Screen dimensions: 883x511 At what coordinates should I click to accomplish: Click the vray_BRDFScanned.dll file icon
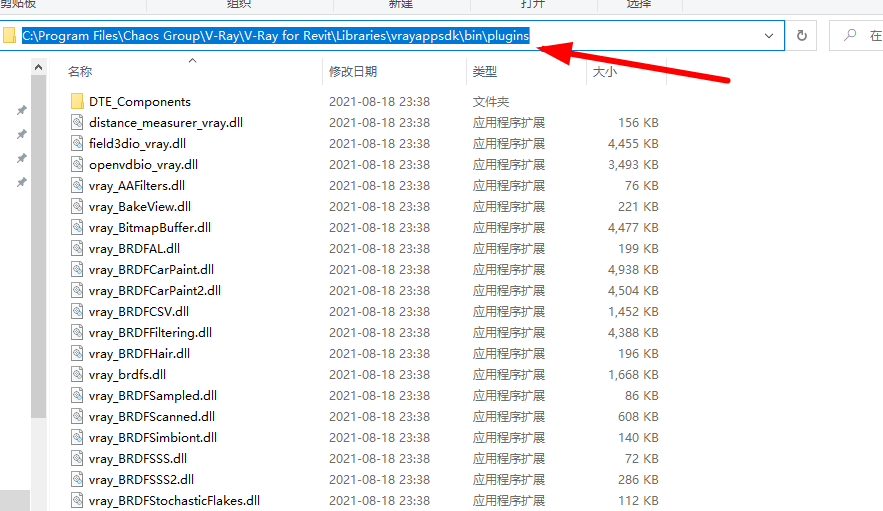78,416
